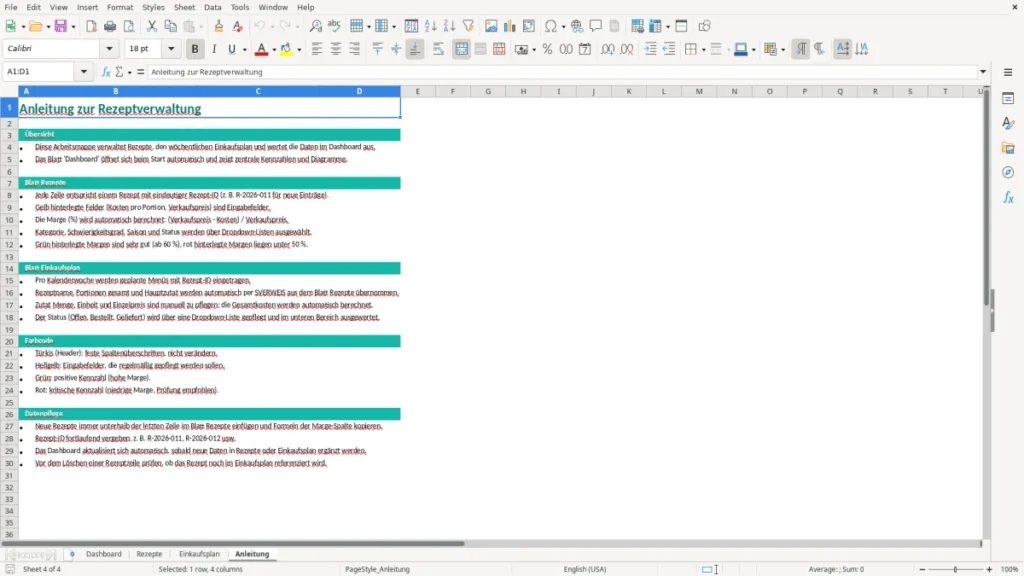
Task: Open Font Color dropdown arrow
Action: click(274, 50)
